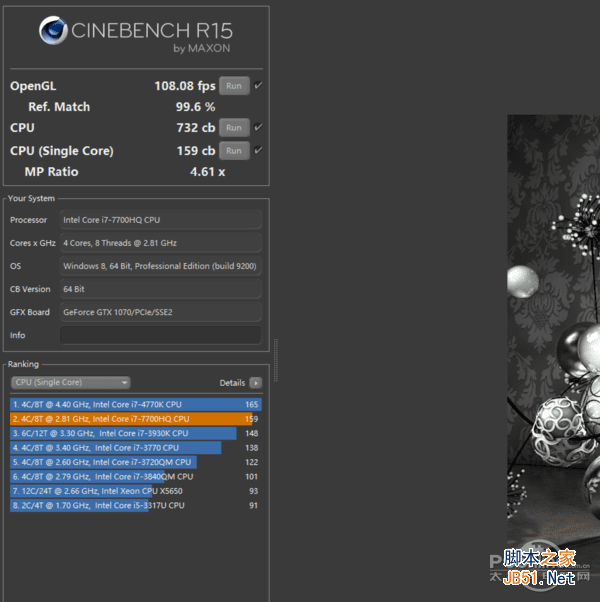Select ranking row Intel Core i7-3770 CPU

(x=136, y=448)
